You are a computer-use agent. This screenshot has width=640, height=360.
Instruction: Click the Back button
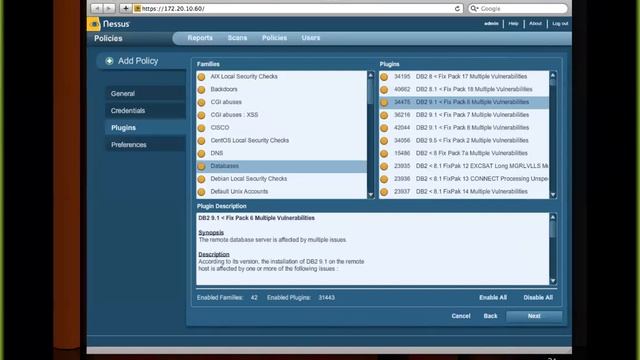(x=490, y=316)
